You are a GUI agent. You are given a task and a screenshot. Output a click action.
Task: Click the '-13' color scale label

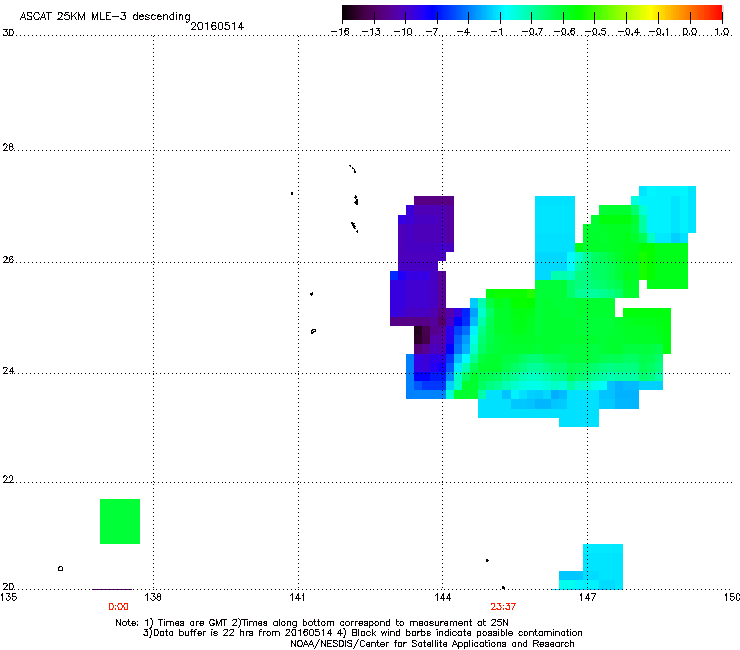pyautogui.click(x=371, y=32)
